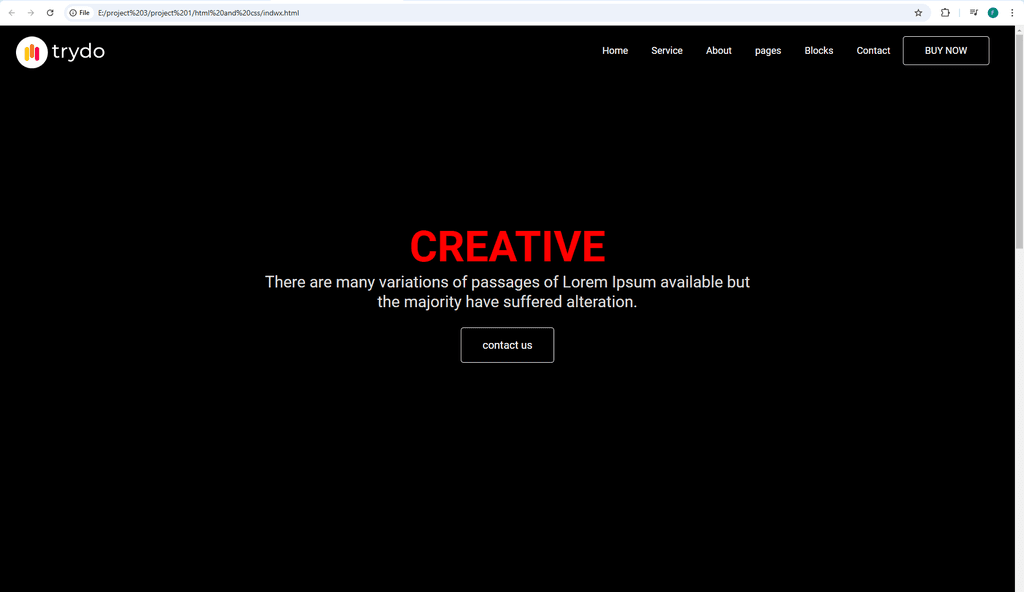The image size is (1024, 592).
Task: Click the contact us button
Action: pyautogui.click(x=507, y=345)
